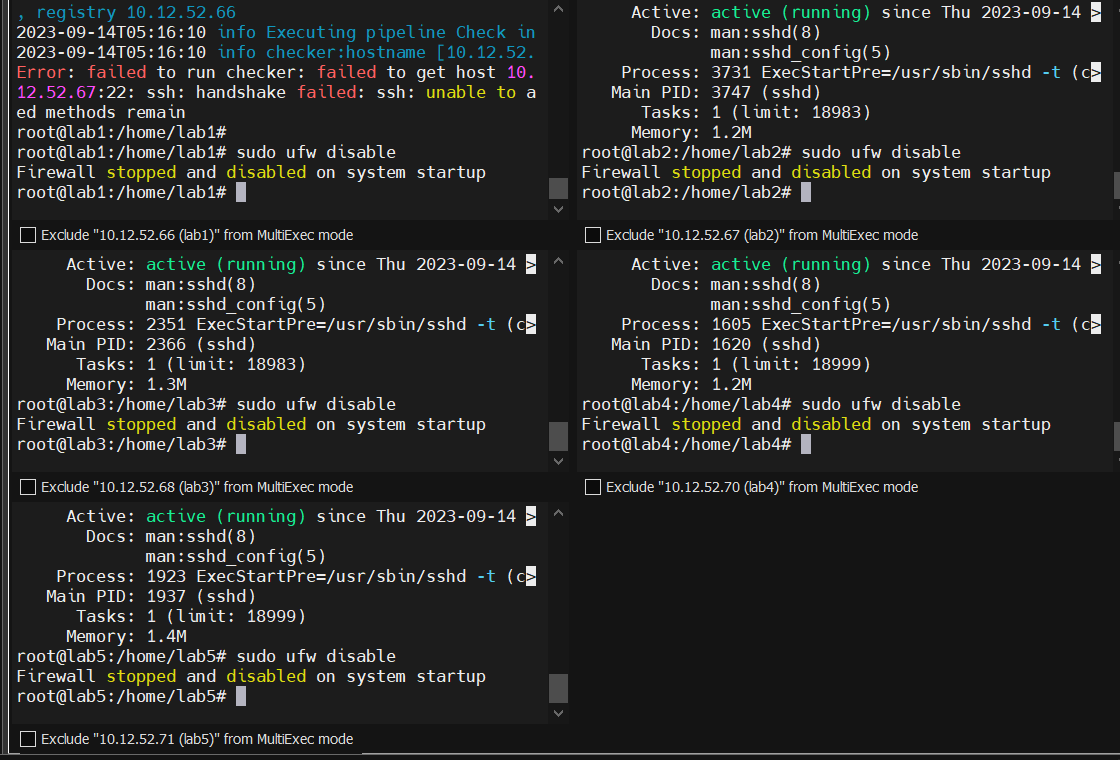
Task: Check the Exclude lab3 from MultiExec box
Action: pyautogui.click(x=29, y=487)
